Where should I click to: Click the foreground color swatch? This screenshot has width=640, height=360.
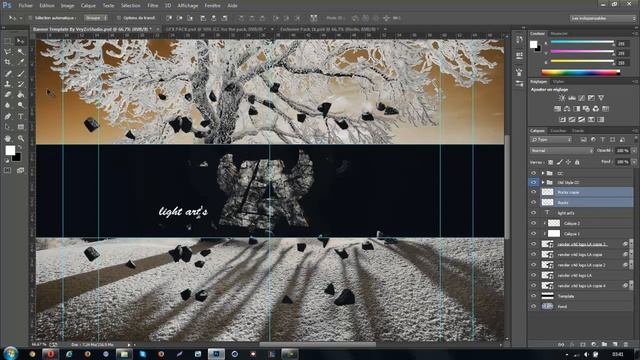pos(9,151)
